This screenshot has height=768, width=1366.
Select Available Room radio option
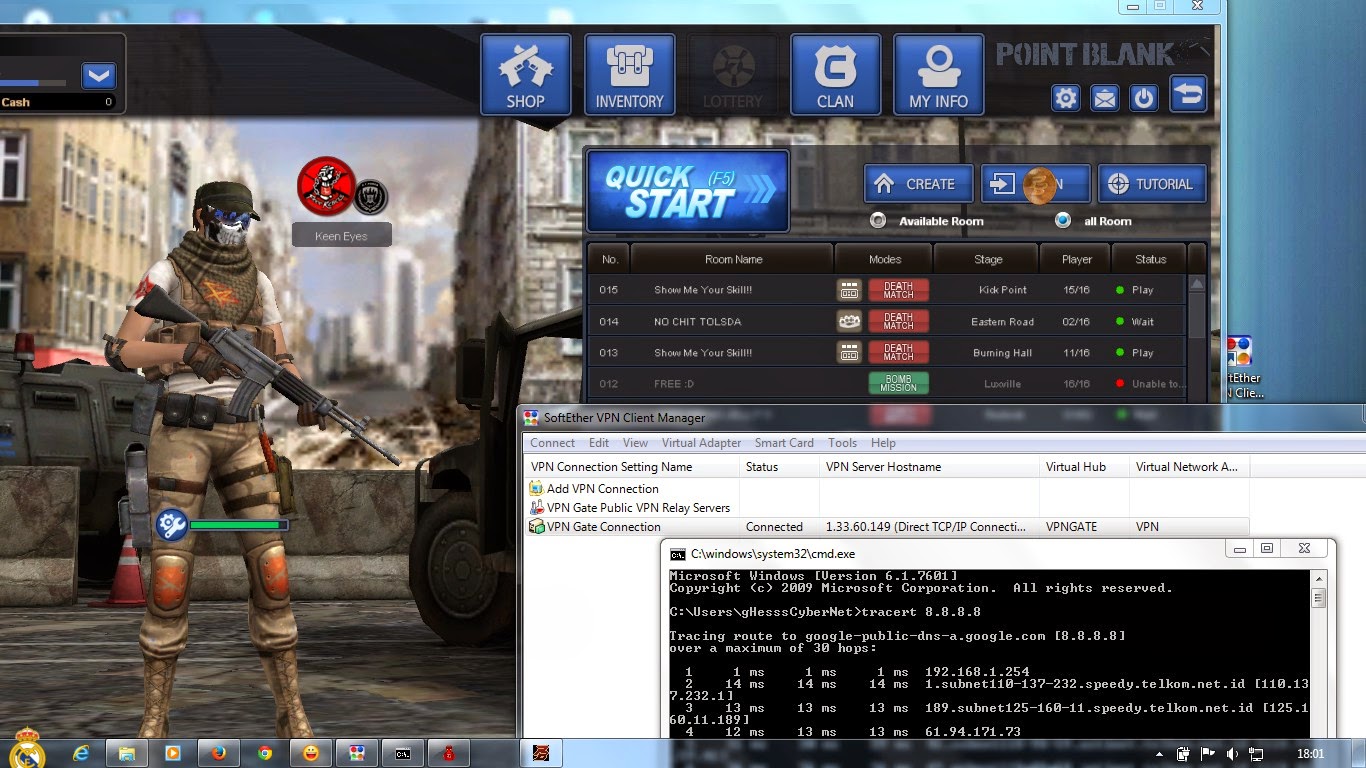(878, 220)
